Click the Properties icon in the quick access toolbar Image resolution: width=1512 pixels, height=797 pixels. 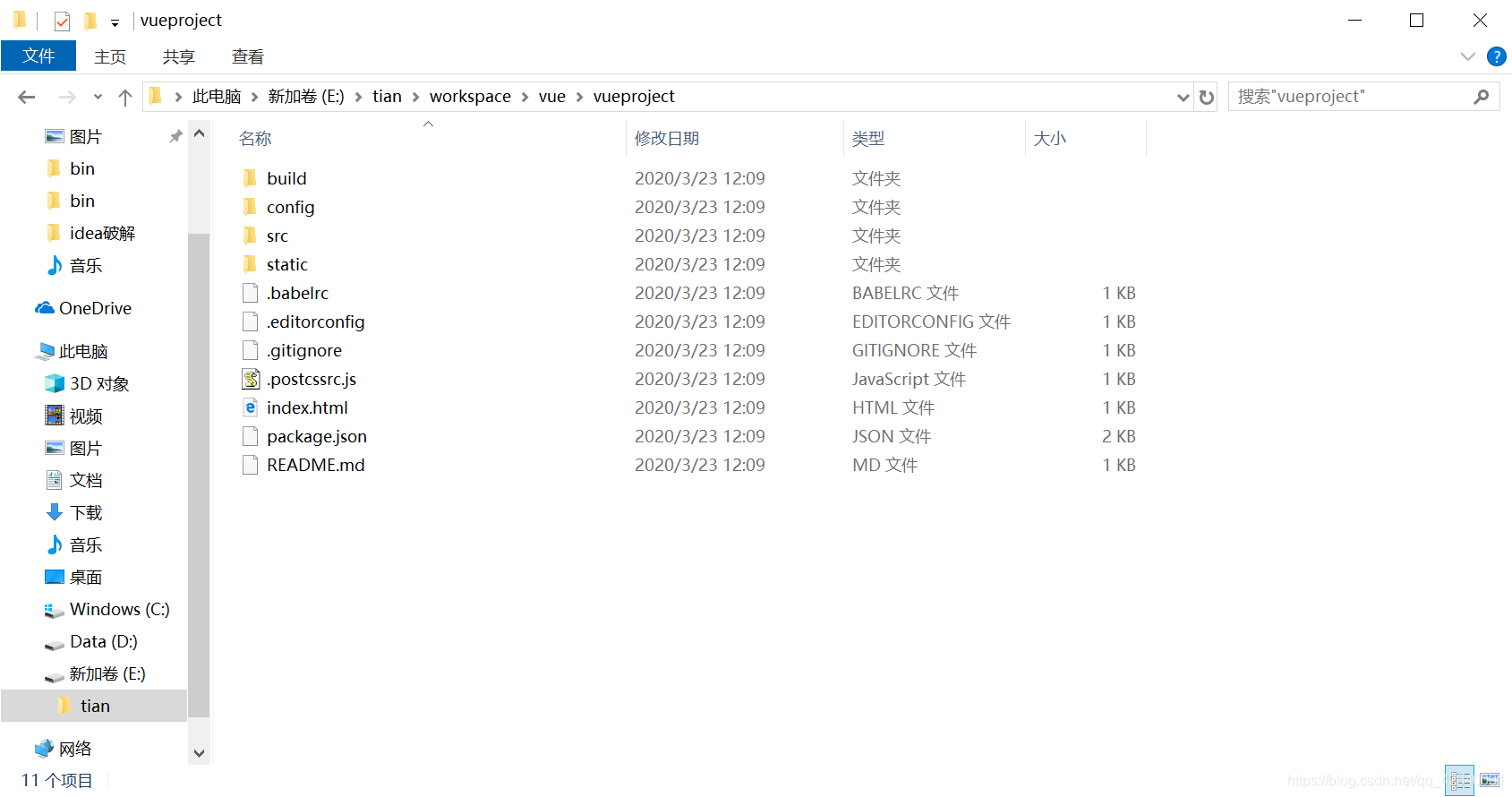[62, 21]
